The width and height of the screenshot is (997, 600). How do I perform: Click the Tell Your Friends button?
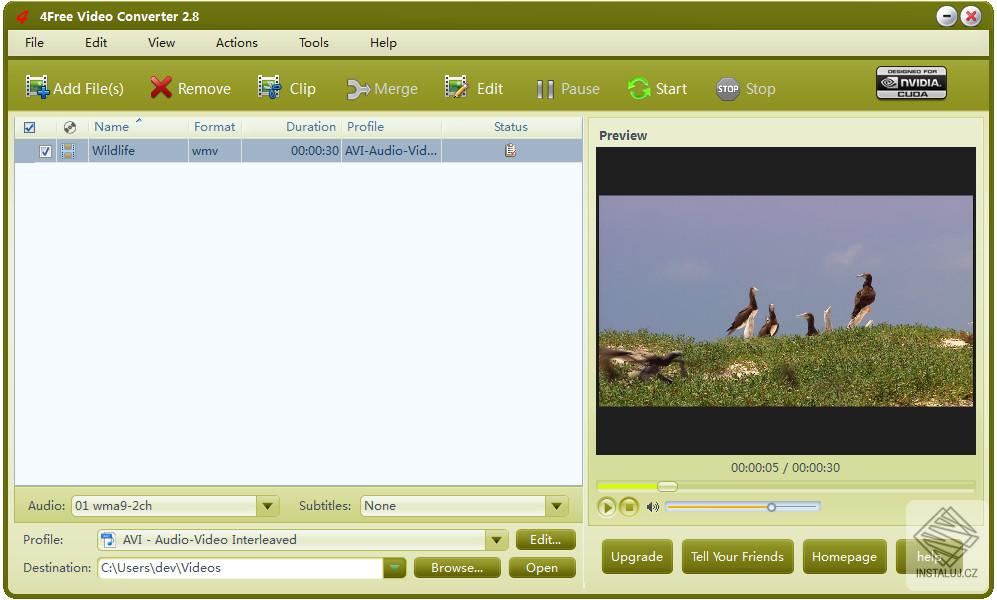(737, 556)
